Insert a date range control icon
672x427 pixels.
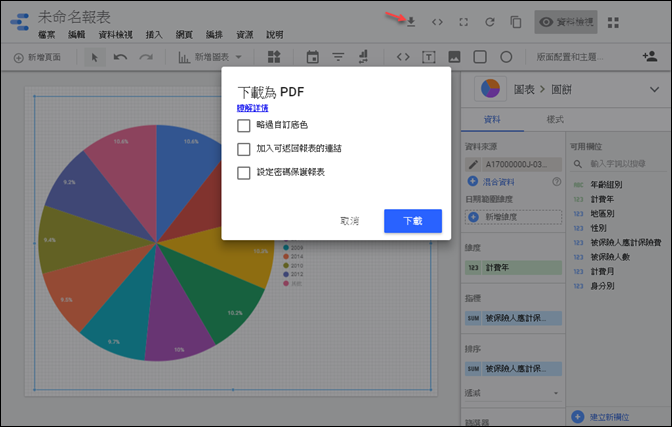pos(312,57)
